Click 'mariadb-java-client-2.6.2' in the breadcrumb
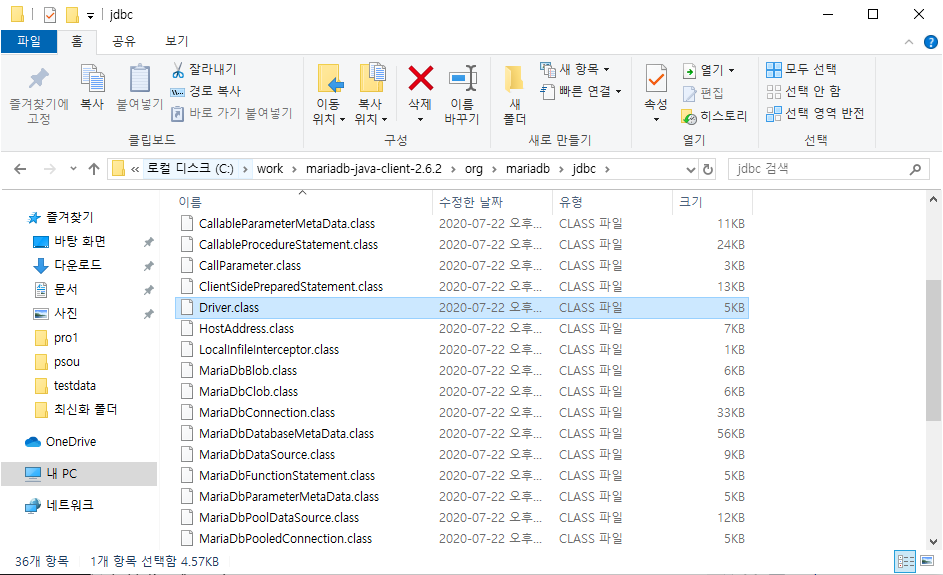This screenshot has height=575, width=943. click(x=374, y=169)
